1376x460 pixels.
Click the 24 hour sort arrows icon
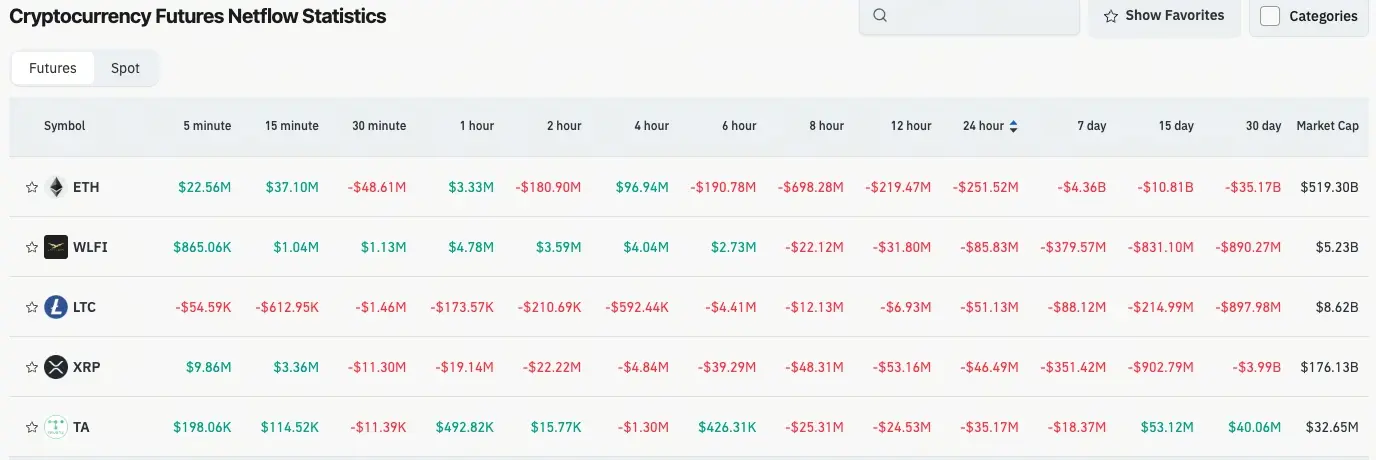click(x=1014, y=126)
